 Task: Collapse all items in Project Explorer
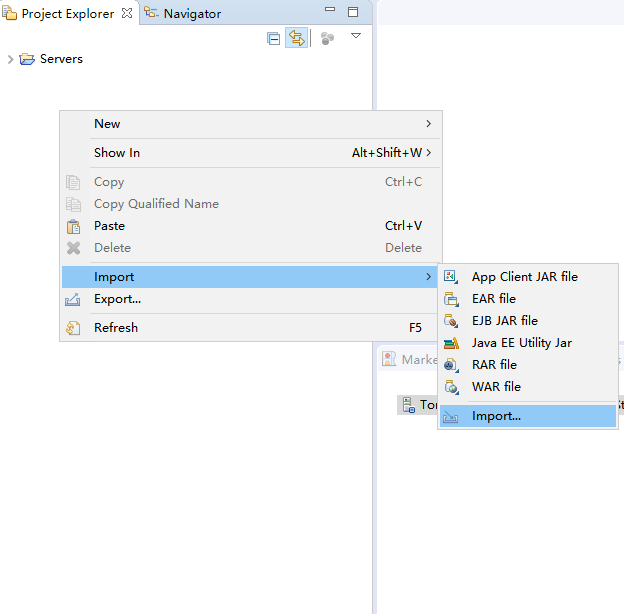tap(274, 38)
